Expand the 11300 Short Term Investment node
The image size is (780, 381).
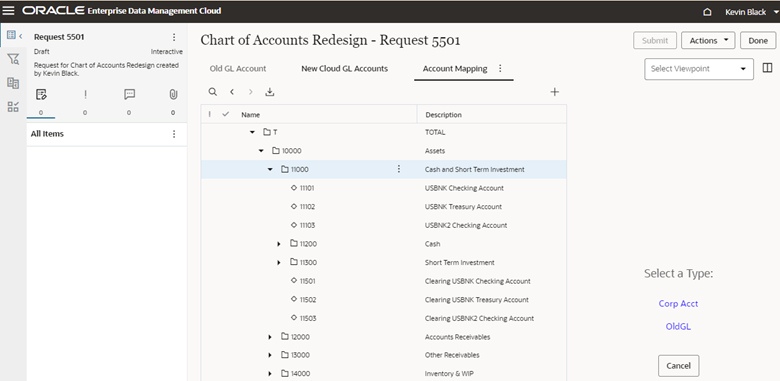click(279, 263)
